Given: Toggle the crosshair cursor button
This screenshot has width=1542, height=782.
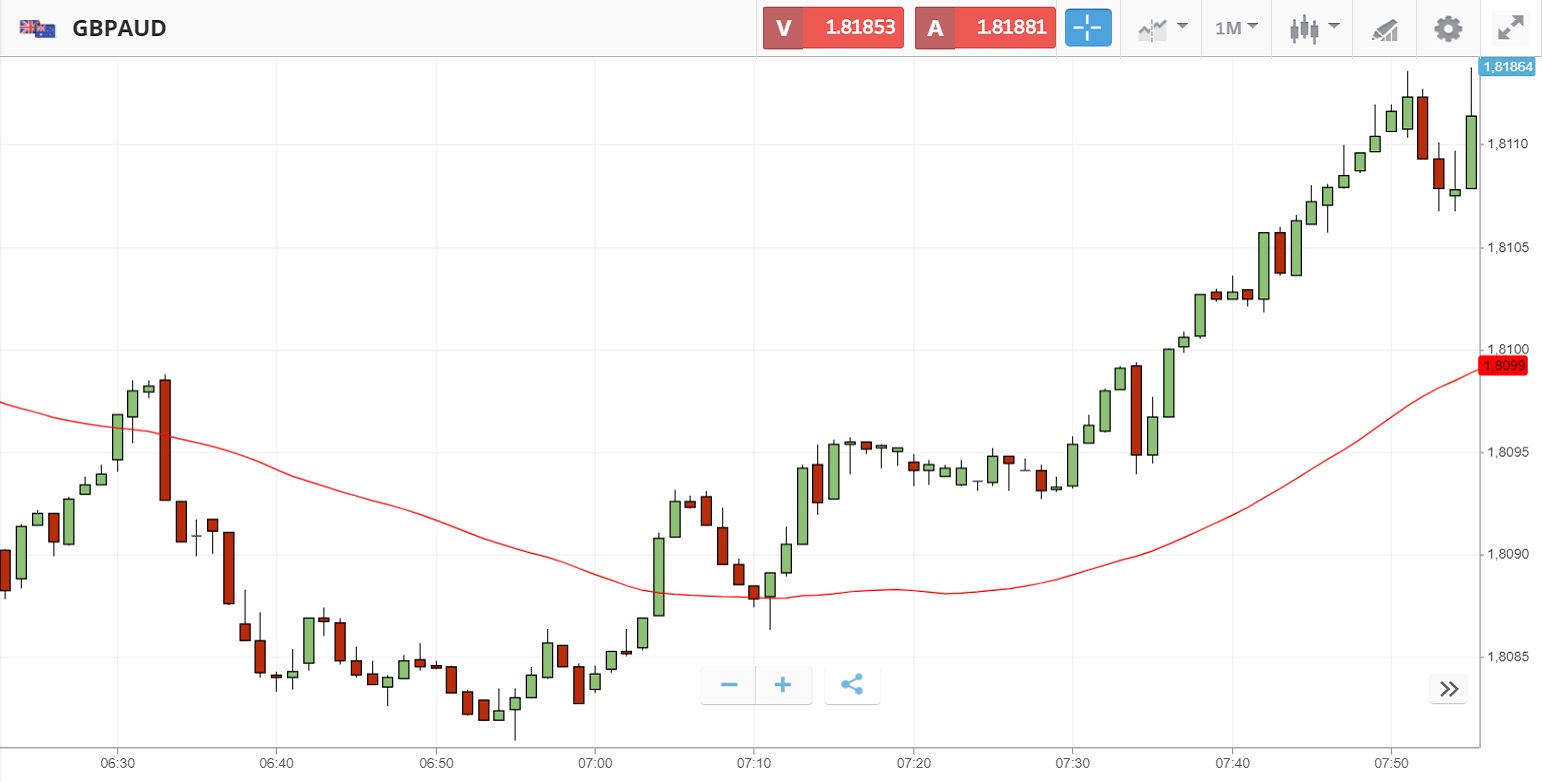Looking at the screenshot, I should [x=1088, y=28].
